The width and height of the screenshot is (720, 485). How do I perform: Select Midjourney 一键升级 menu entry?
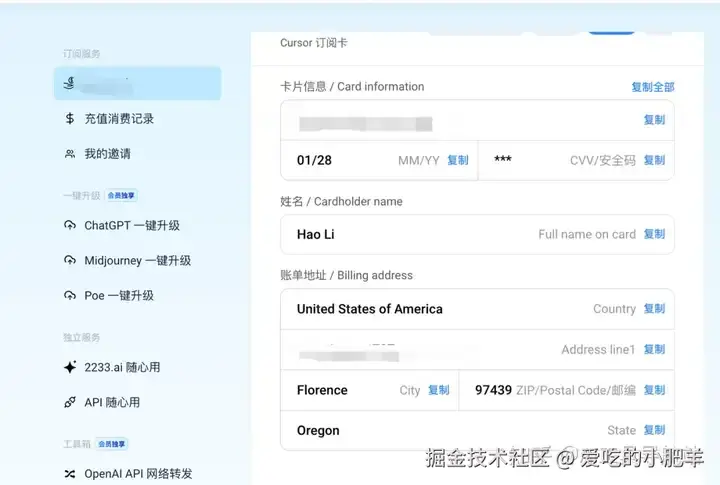tap(137, 260)
